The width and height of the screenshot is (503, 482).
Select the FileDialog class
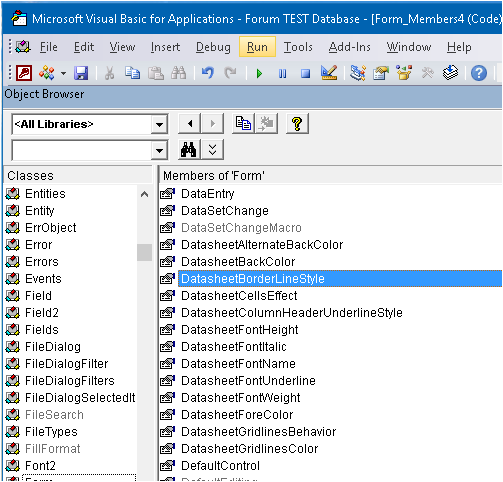point(53,347)
